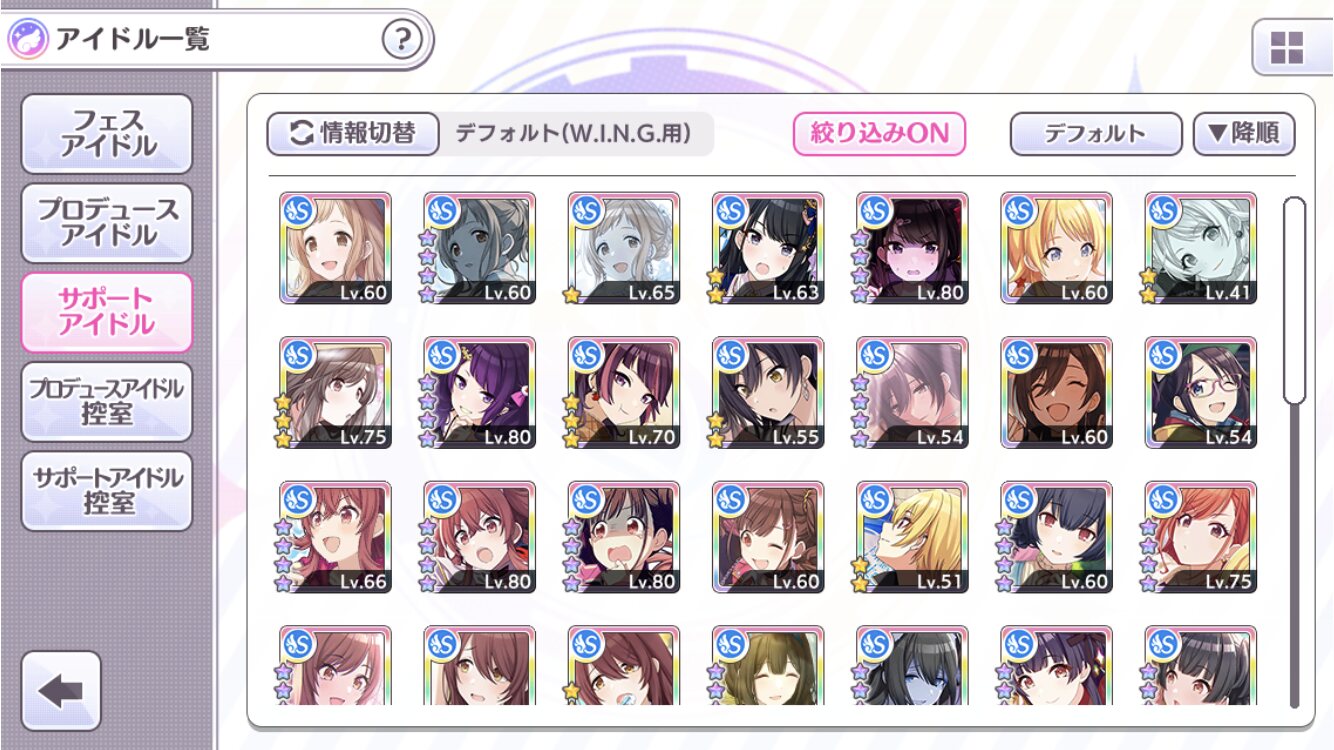Viewport: 1334px width, 750px height.
Task: Select the blonde idol card Lv.51
Action: (x=912, y=537)
